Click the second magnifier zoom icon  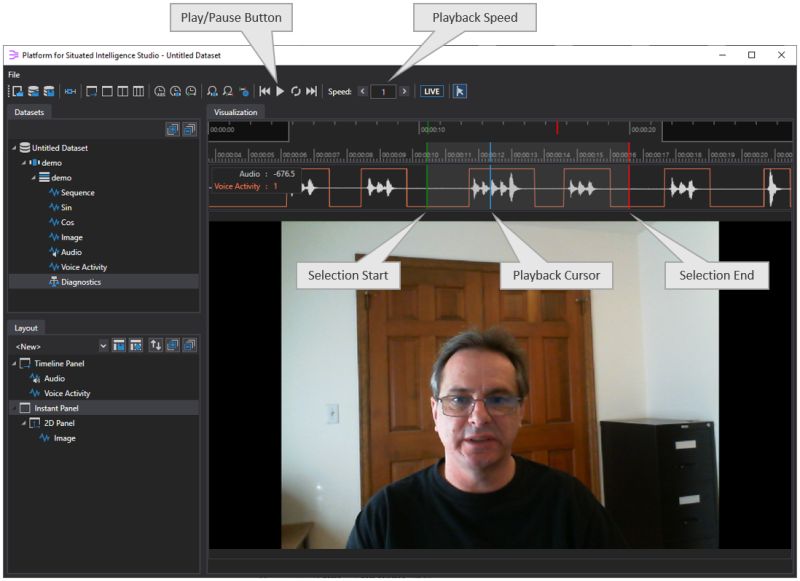click(x=228, y=91)
